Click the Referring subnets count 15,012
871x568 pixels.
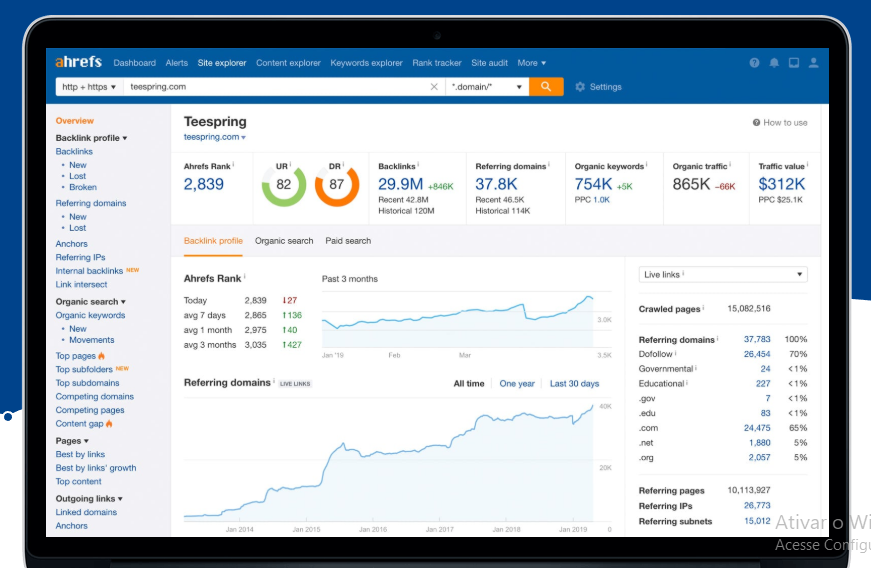coord(757,521)
